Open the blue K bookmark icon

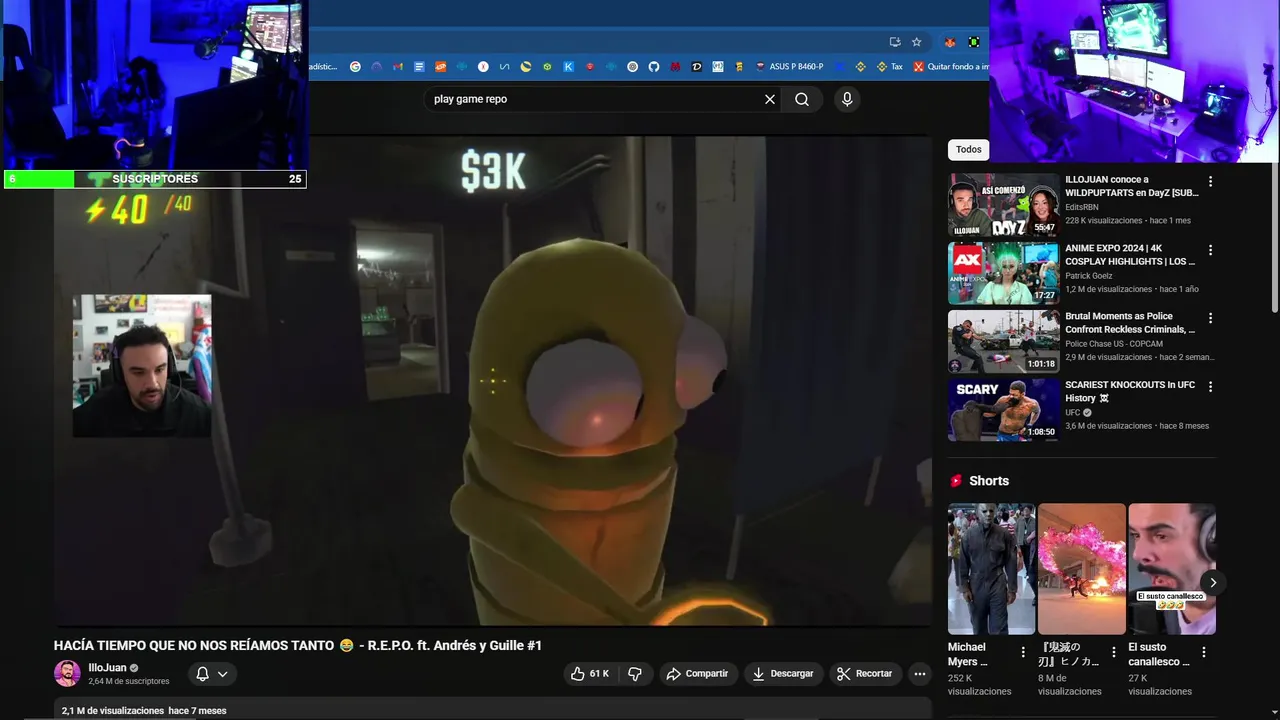tap(568, 67)
